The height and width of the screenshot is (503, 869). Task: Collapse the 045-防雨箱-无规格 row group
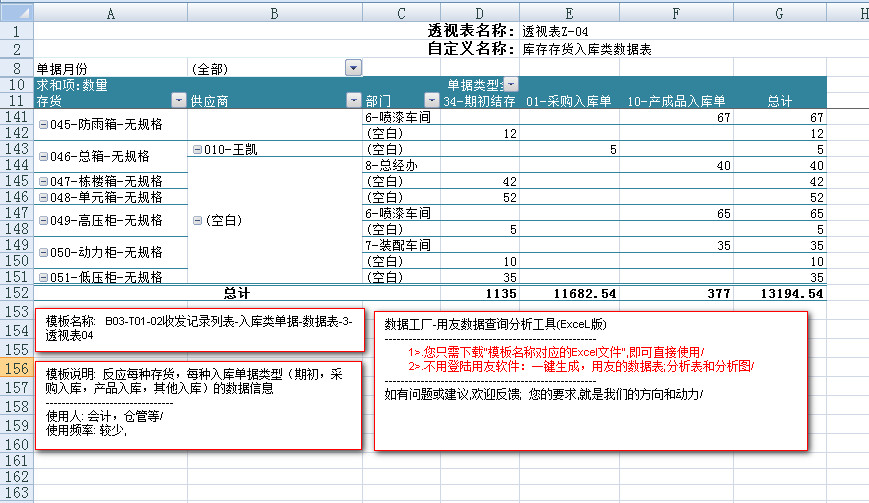[43, 125]
